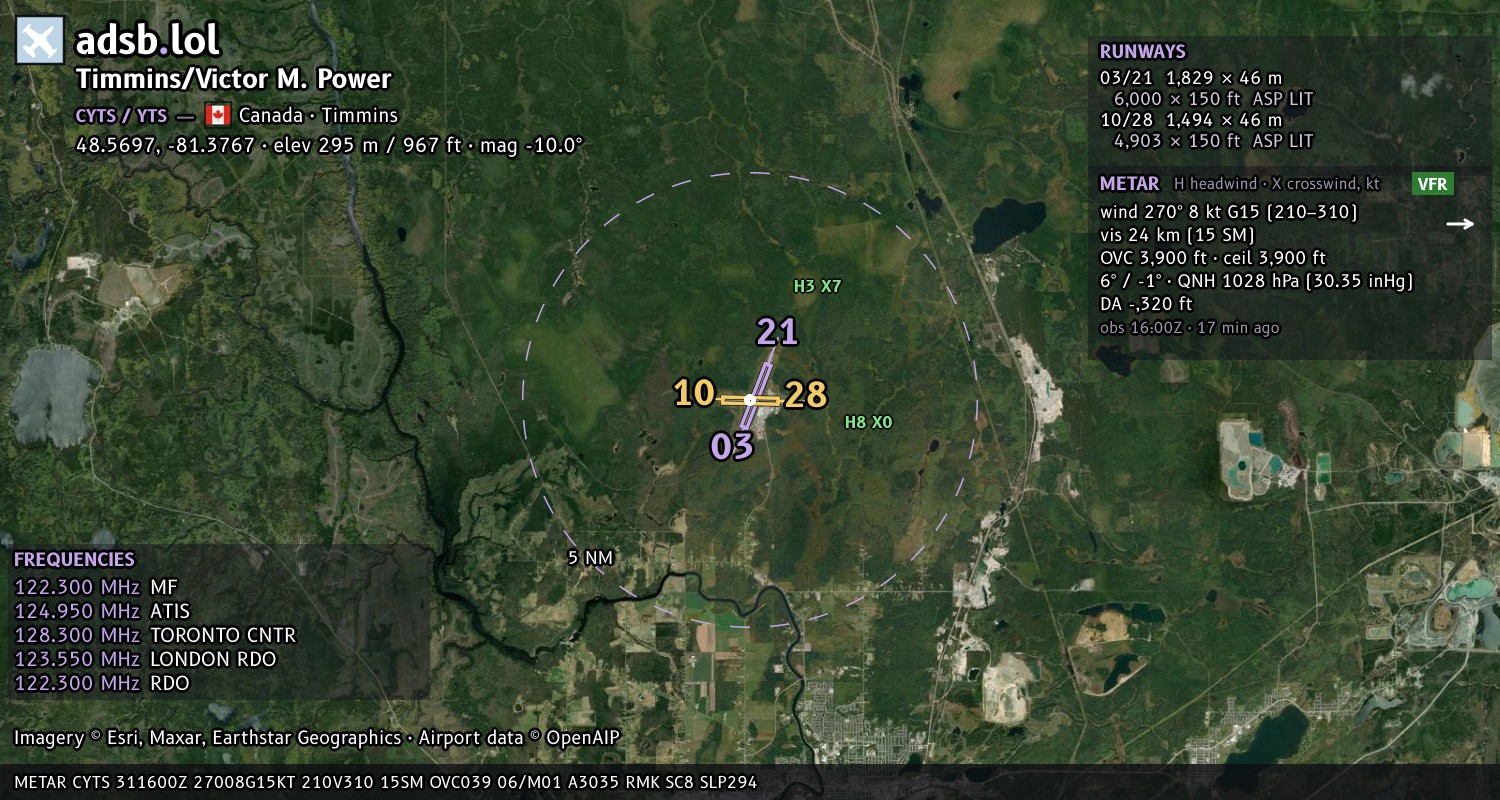Click the METAR panel heading
The width and height of the screenshot is (1500, 800).
click(x=1129, y=184)
